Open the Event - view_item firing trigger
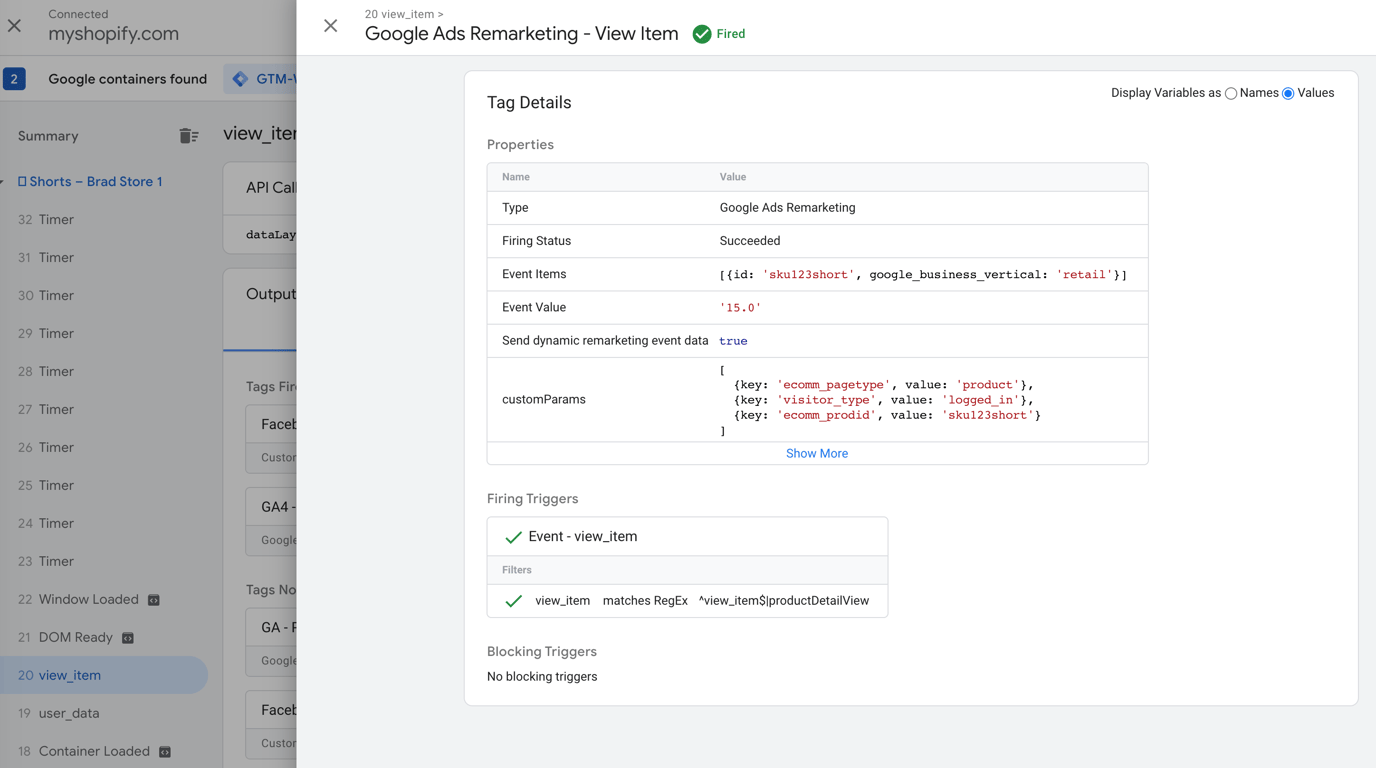Image resolution: width=1376 pixels, height=768 pixels. click(x=583, y=537)
